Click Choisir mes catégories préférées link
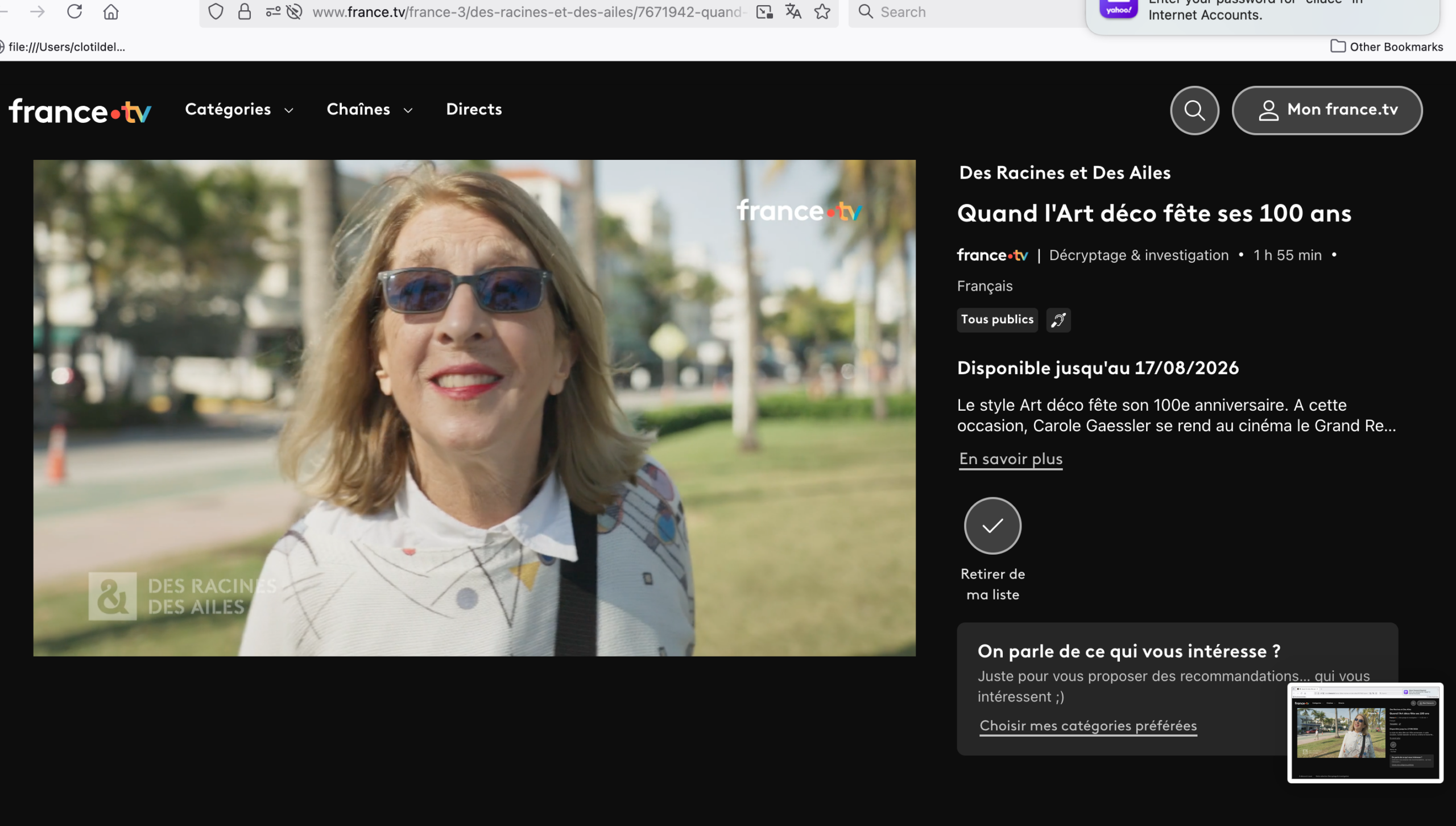The height and width of the screenshot is (826, 1456). (1088, 726)
